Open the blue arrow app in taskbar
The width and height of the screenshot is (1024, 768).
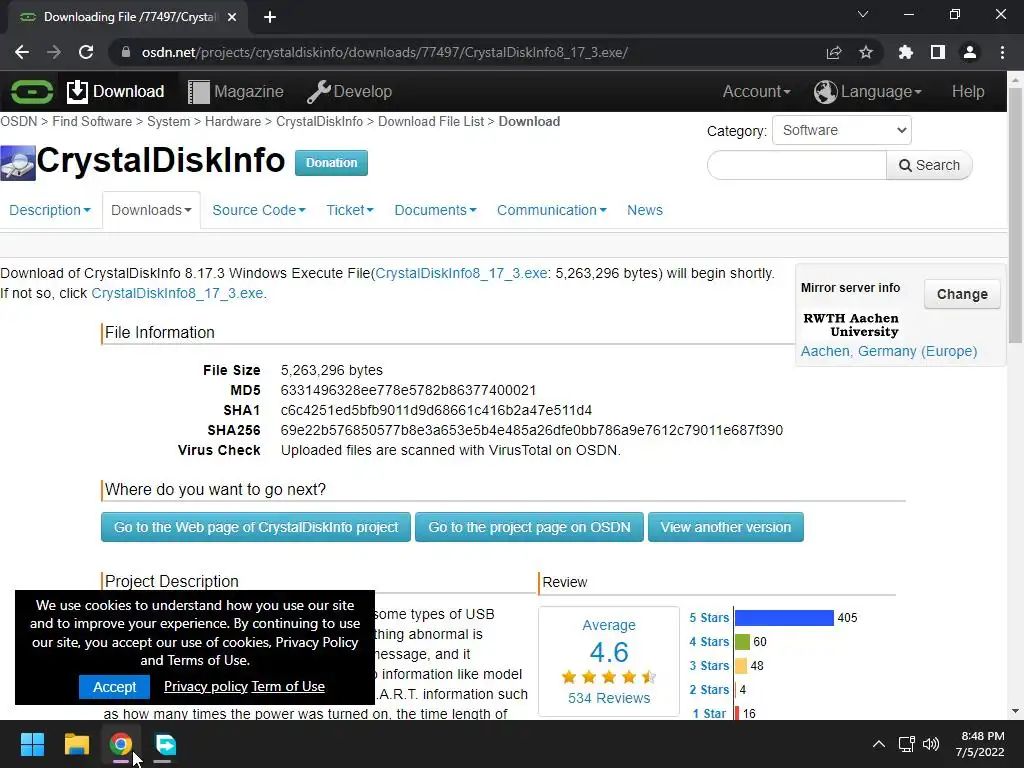pyautogui.click(x=165, y=744)
